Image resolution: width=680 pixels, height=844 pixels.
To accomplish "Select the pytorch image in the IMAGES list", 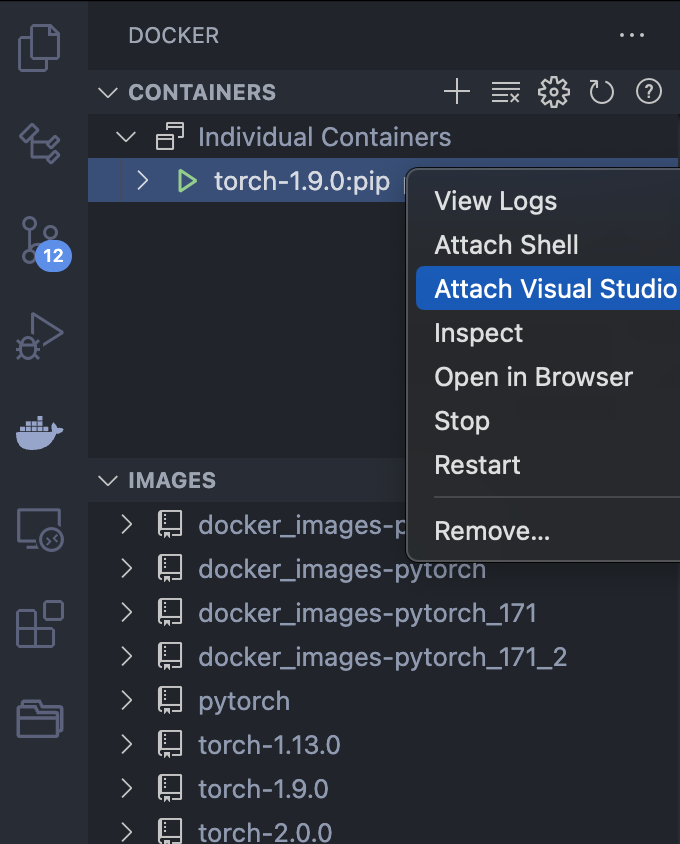I will 243,700.
